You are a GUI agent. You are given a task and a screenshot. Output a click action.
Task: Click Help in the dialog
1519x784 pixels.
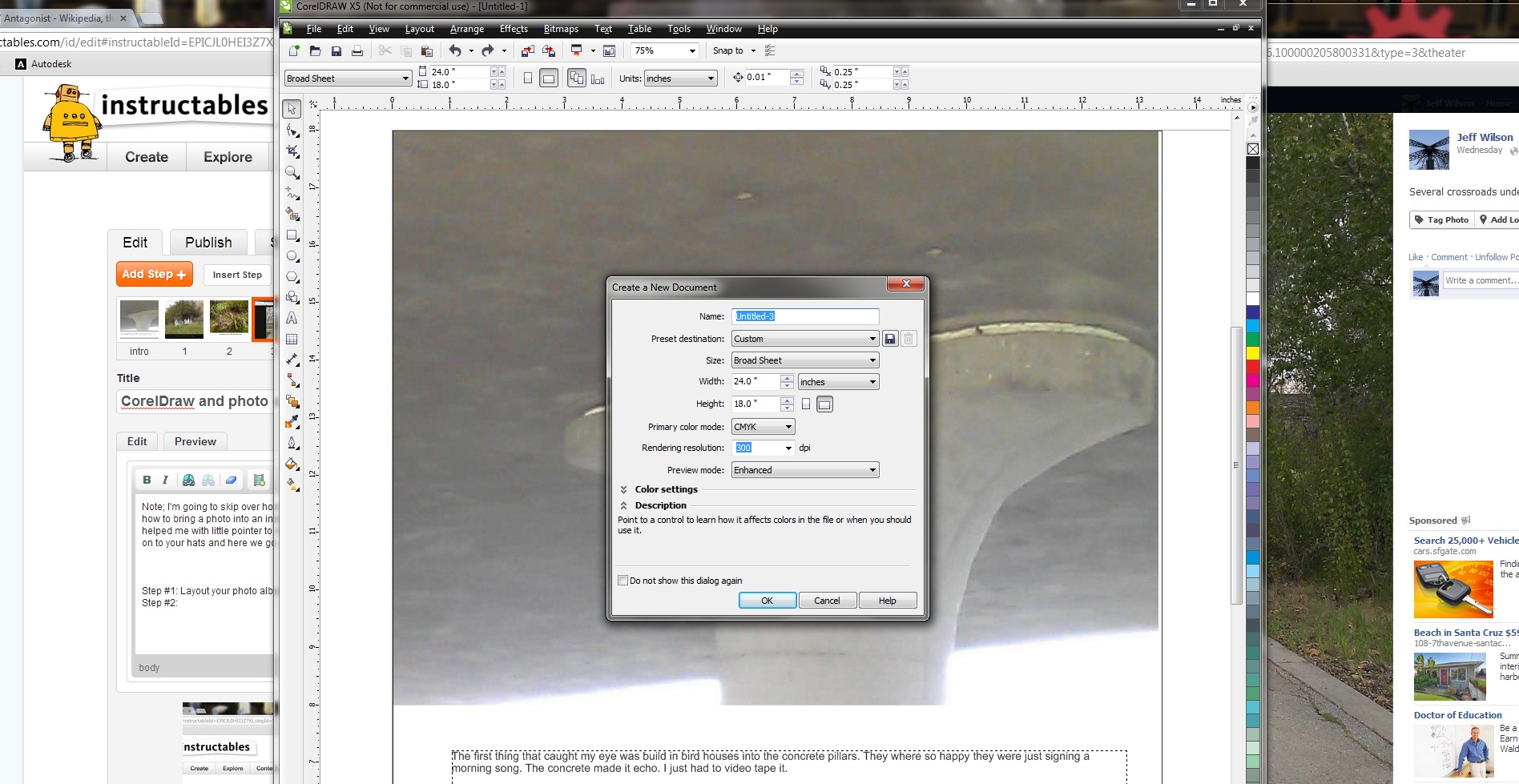887,601
